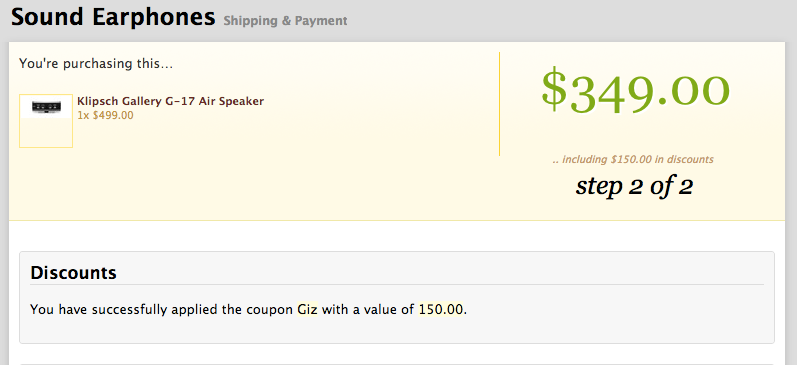The height and width of the screenshot is (365, 797).
Task: Click the words with a value of
Action: (368, 309)
